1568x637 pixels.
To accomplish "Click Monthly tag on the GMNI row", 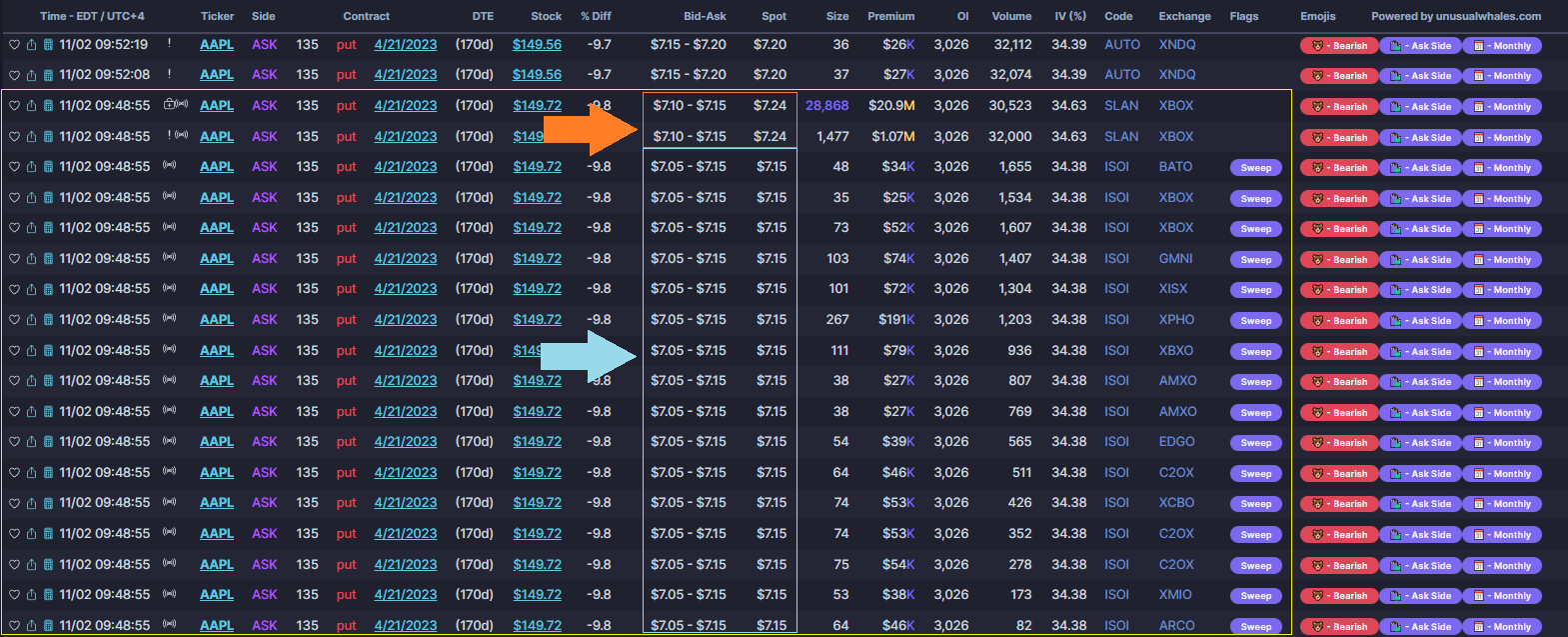I will [1502, 260].
